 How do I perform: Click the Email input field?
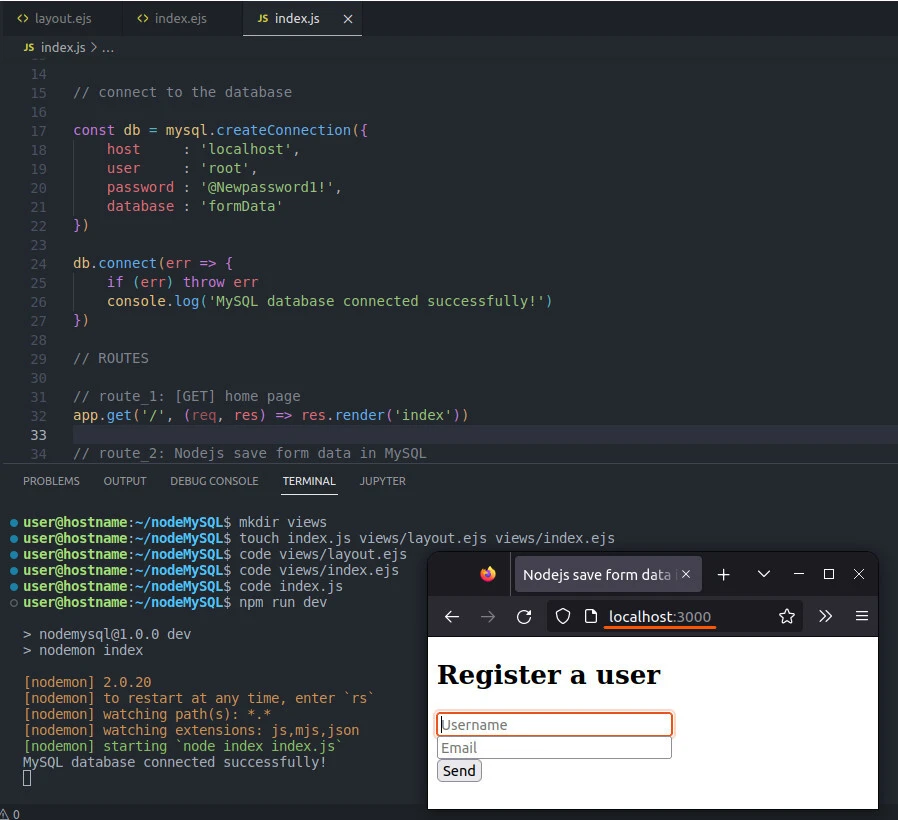pyautogui.click(x=554, y=748)
